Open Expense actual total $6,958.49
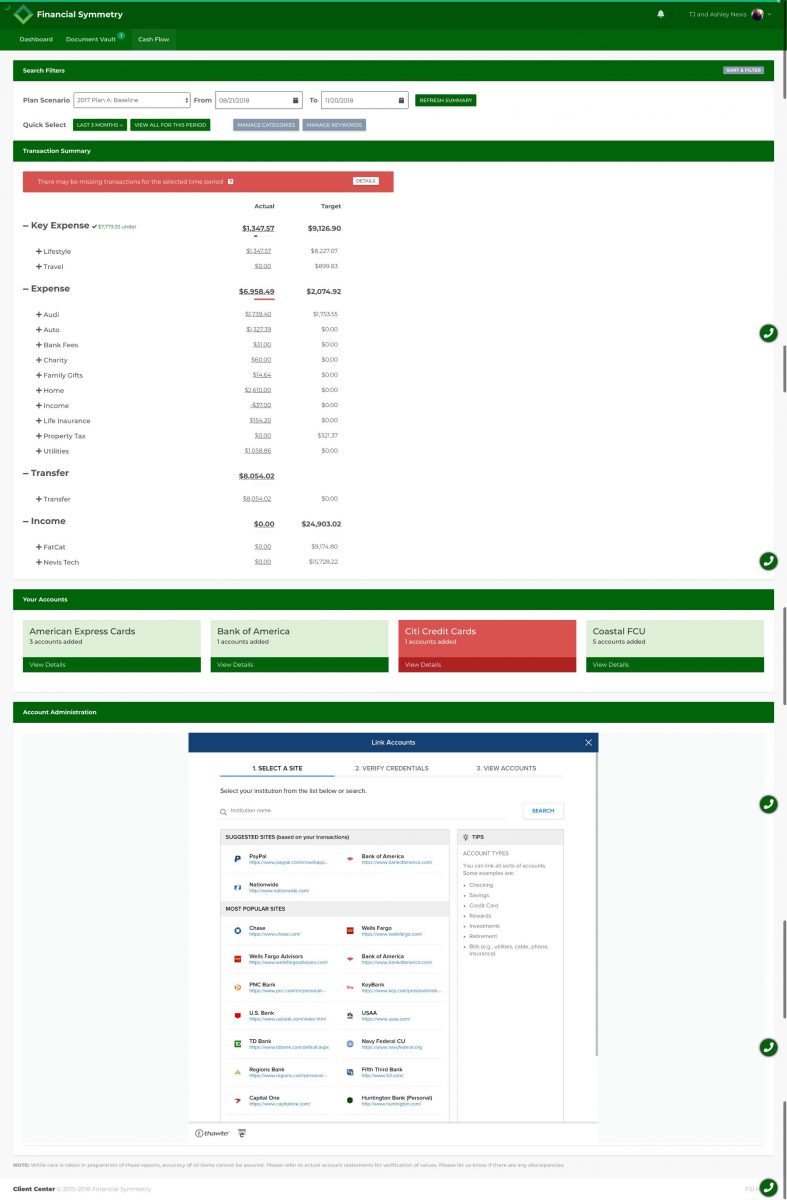The width and height of the screenshot is (787, 1200). pos(256,291)
